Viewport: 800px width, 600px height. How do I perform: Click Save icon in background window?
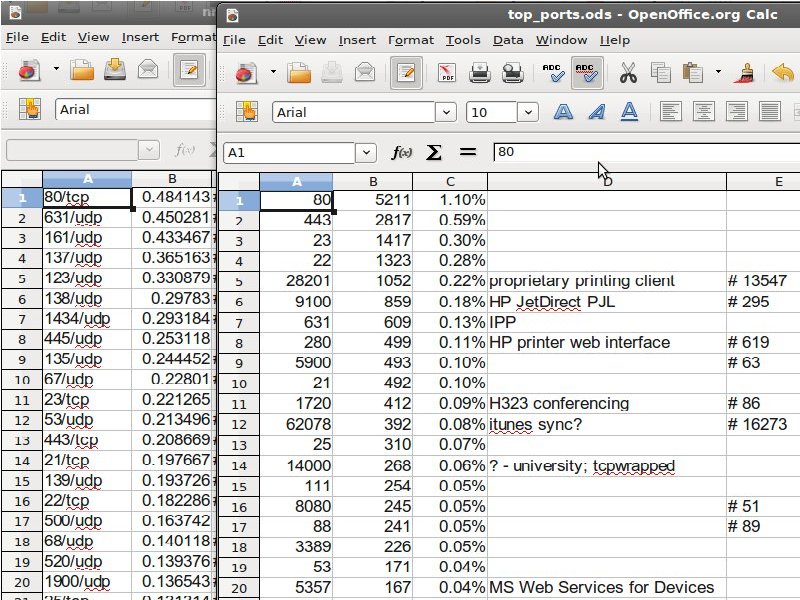coord(115,70)
